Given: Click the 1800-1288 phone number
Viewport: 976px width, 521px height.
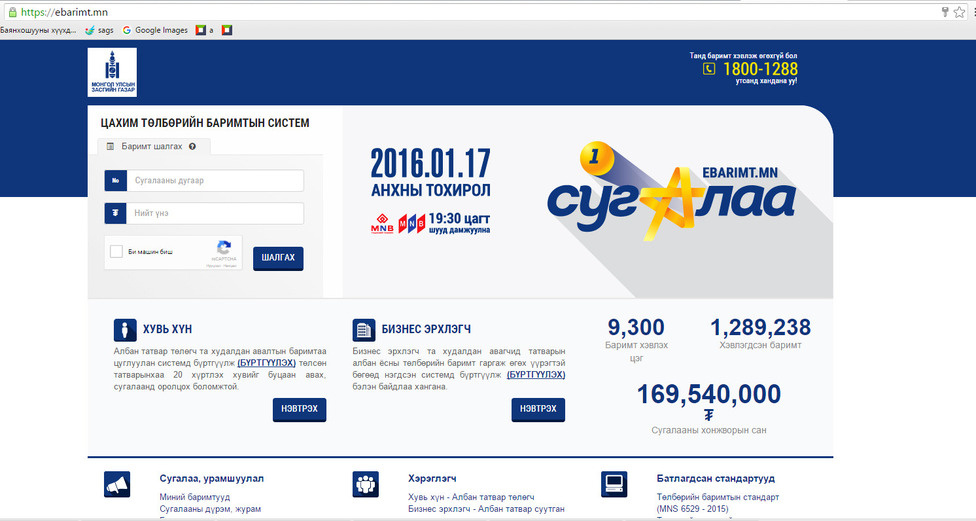Looking at the screenshot, I should [760, 69].
